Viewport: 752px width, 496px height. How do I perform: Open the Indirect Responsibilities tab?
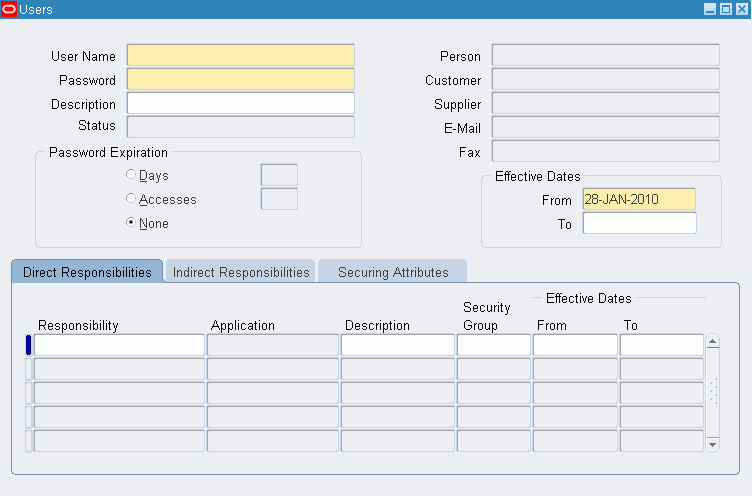[x=241, y=272]
